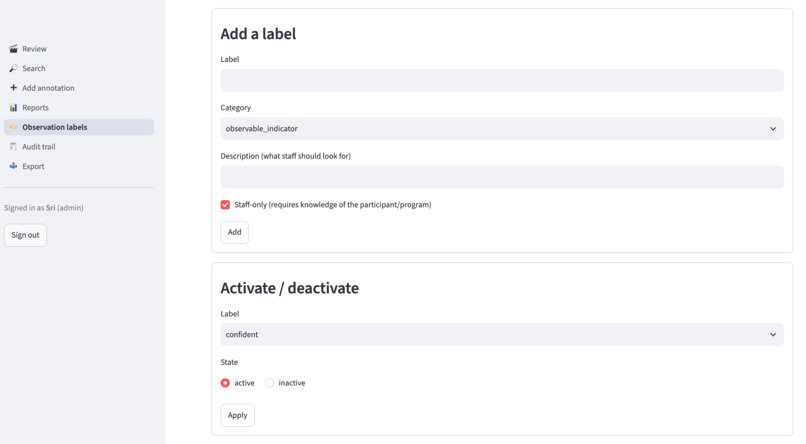This screenshot has height=444, width=806.
Task: Click the 'Add a label' heading
Action: coord(258,34)
